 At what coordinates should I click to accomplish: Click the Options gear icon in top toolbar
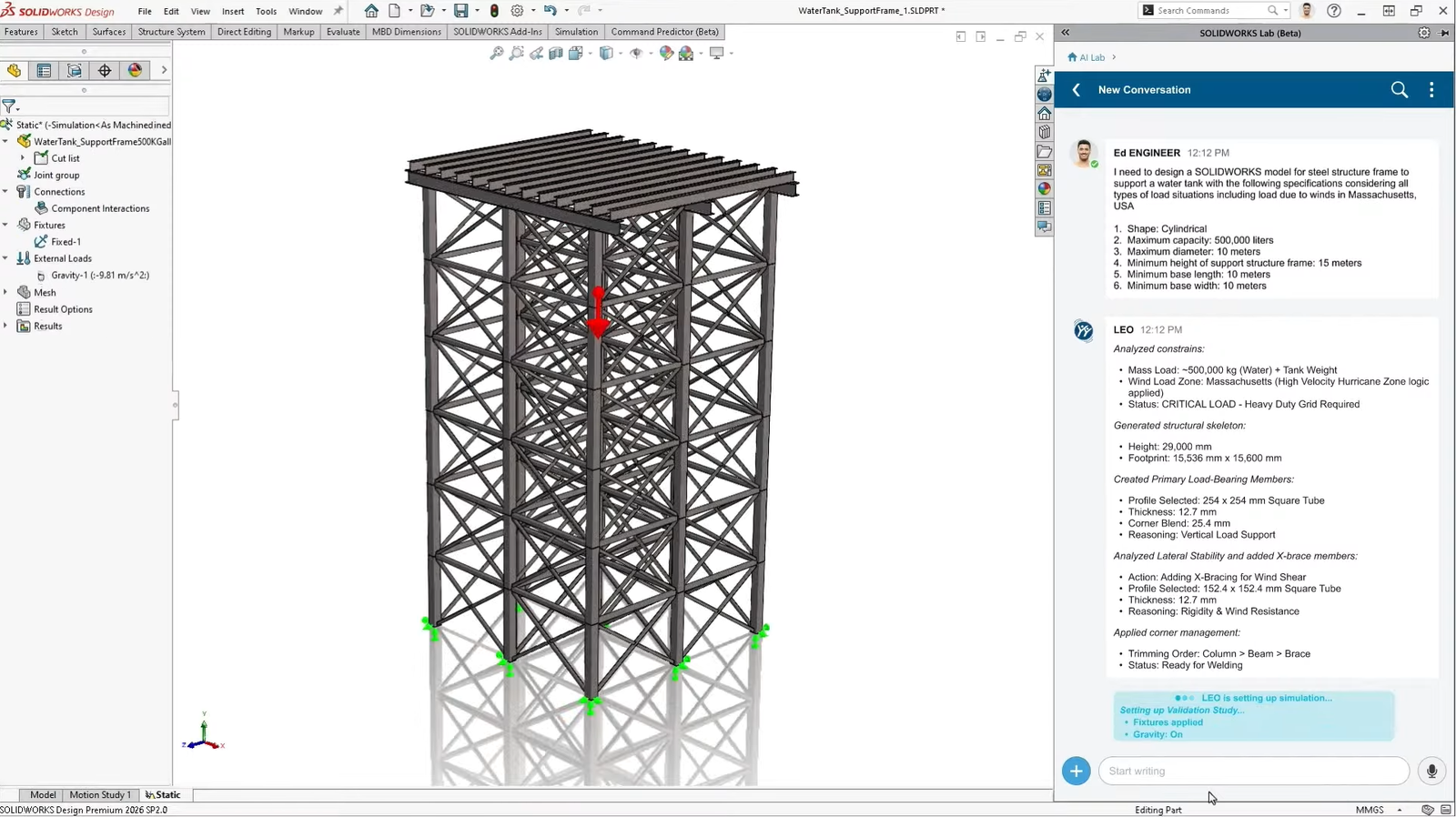pyautogui.click(x=517, y=11)
